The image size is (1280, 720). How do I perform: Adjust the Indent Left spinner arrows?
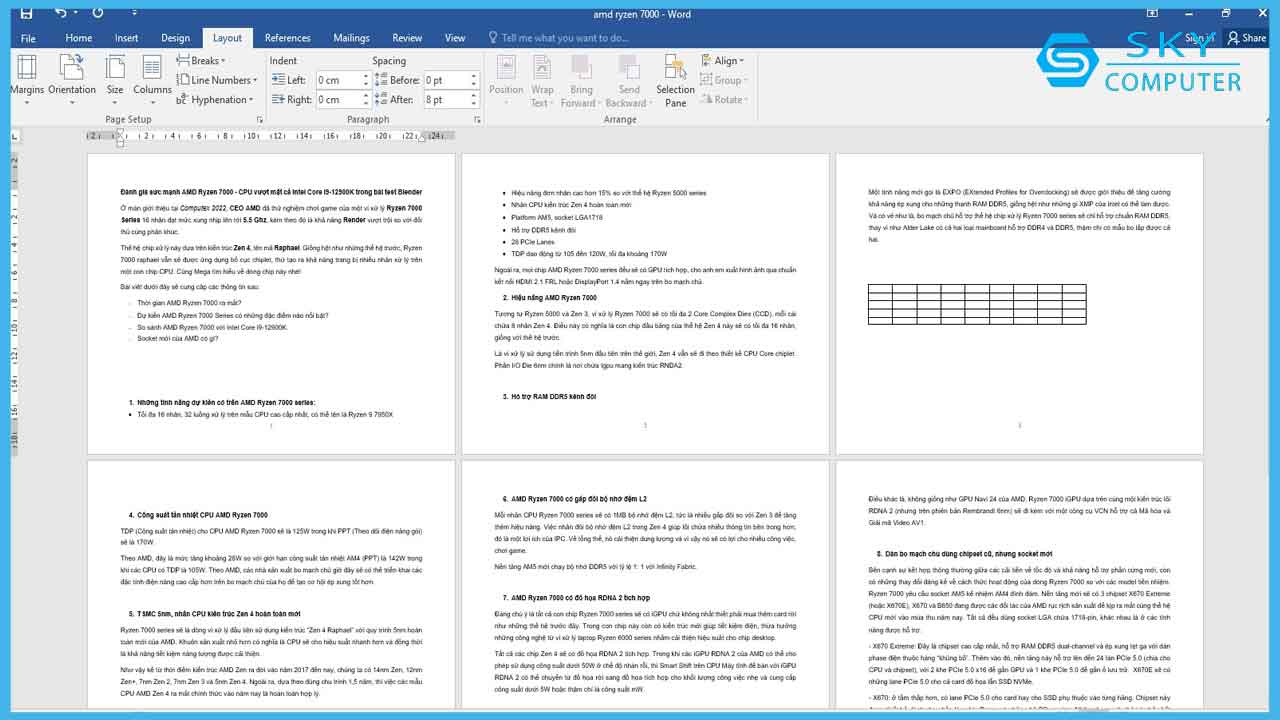[364, 80]
